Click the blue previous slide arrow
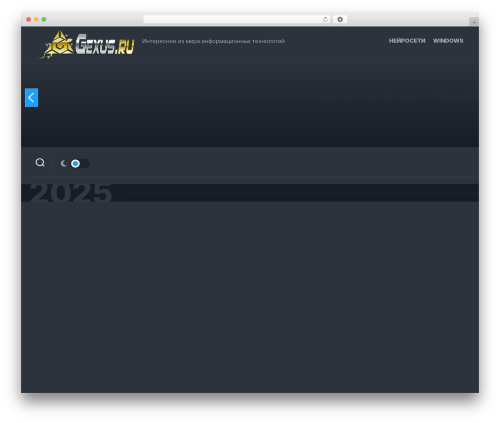The image size is (500, 423). pyautogui.click(x=31, y=98)
